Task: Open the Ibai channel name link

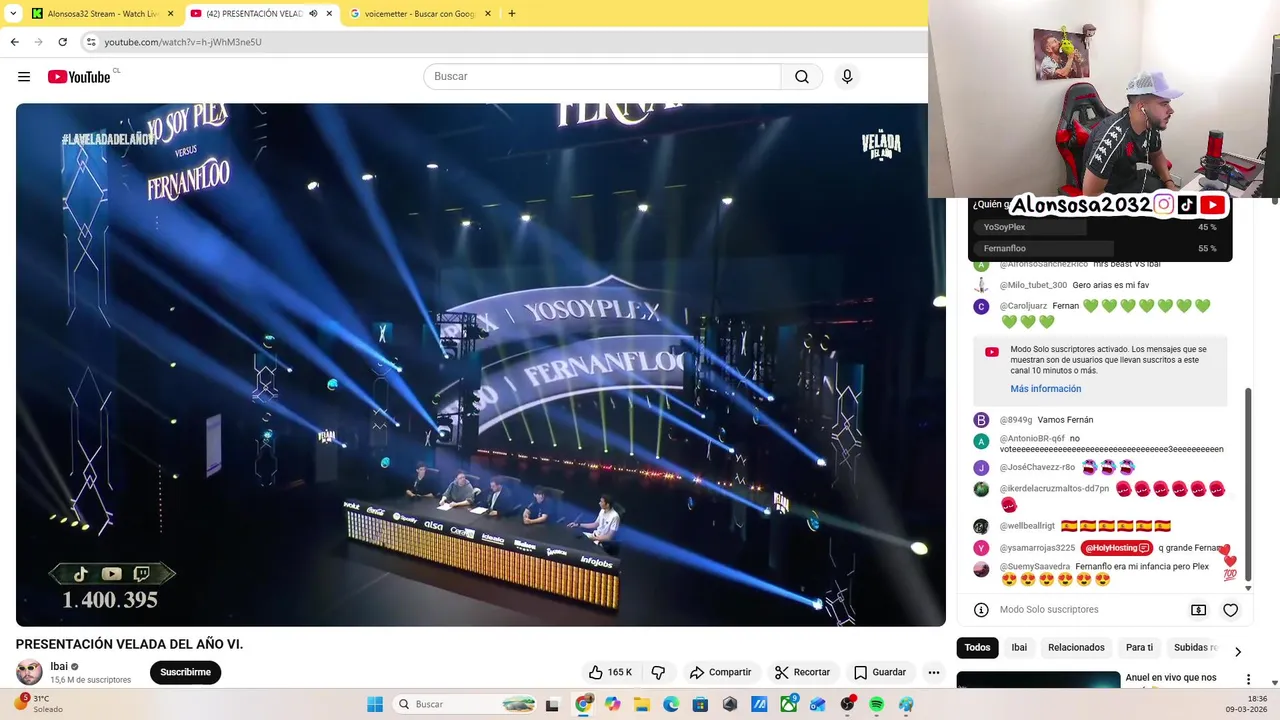Action: coord(59,666)
